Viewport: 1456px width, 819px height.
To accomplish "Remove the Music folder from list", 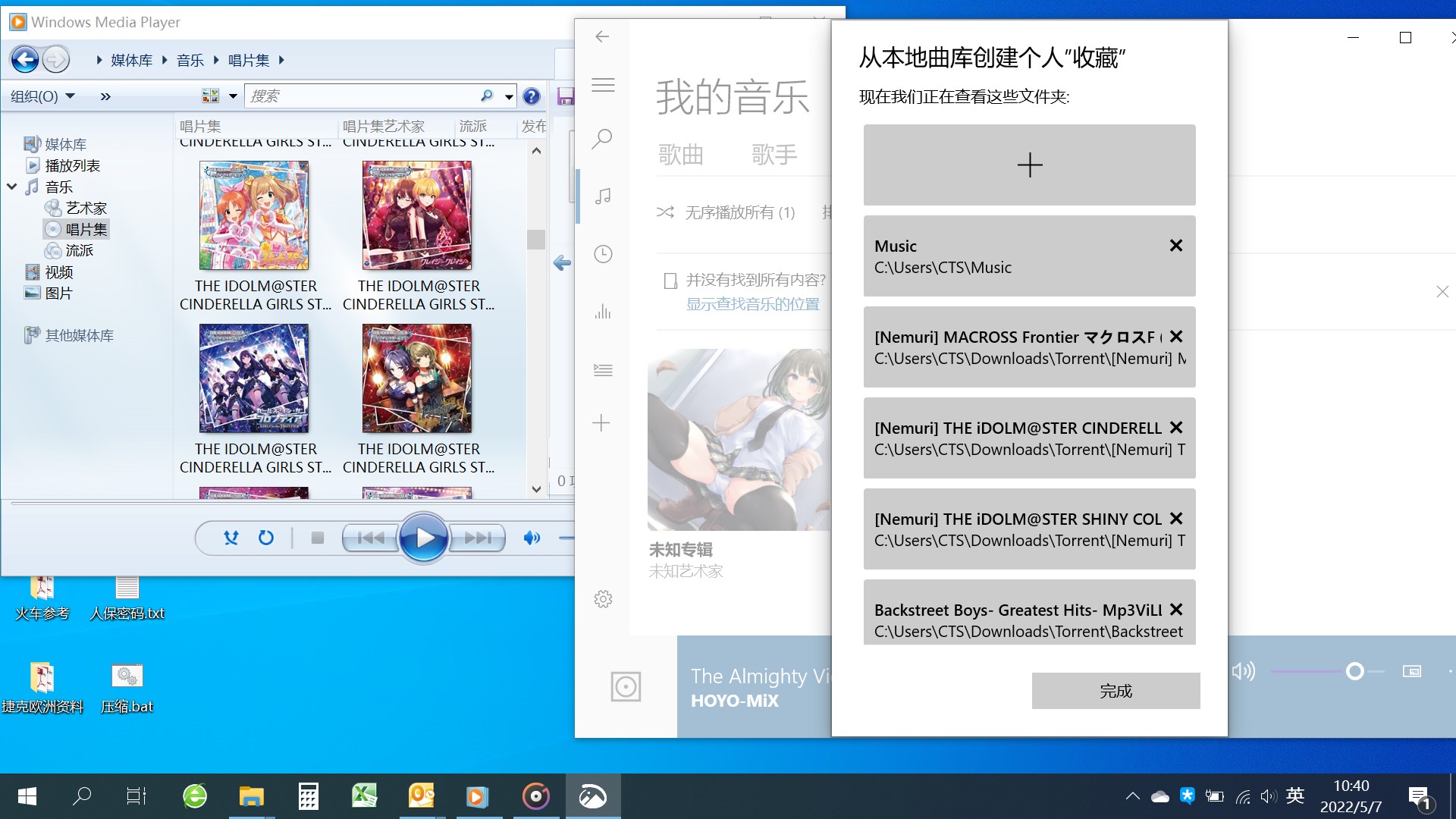I will click(1175, 246).
